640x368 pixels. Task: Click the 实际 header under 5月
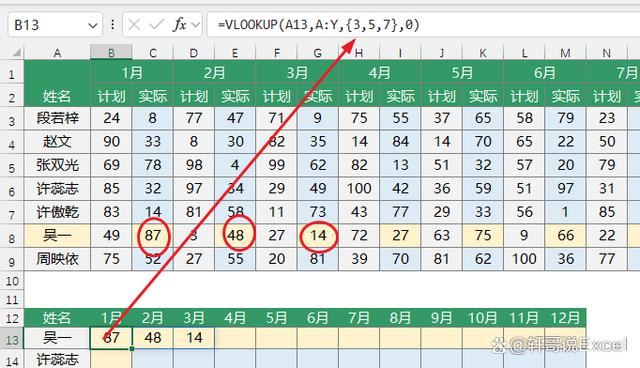(483, 96)
